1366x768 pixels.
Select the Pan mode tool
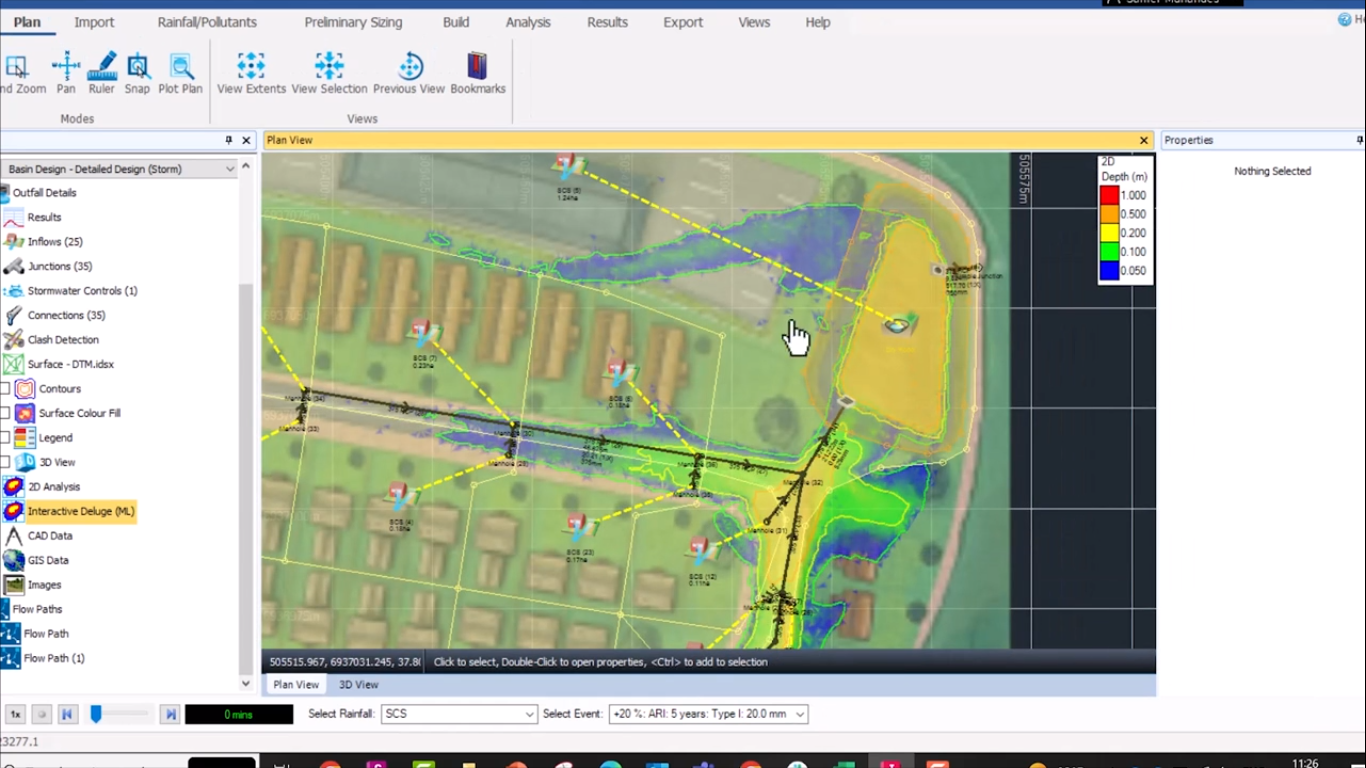[x=66, y=73]
